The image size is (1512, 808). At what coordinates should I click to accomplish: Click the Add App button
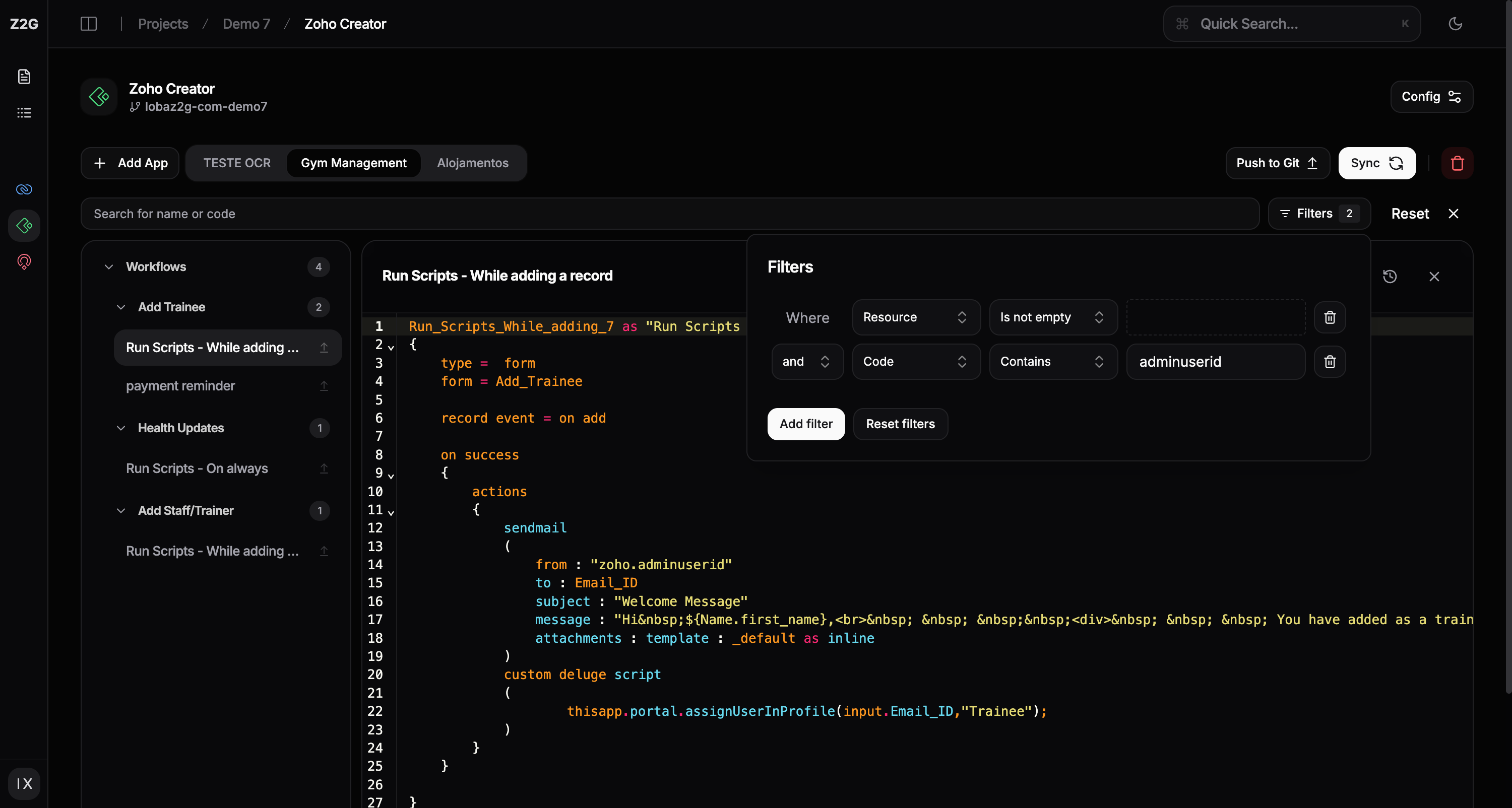[130, 163]
